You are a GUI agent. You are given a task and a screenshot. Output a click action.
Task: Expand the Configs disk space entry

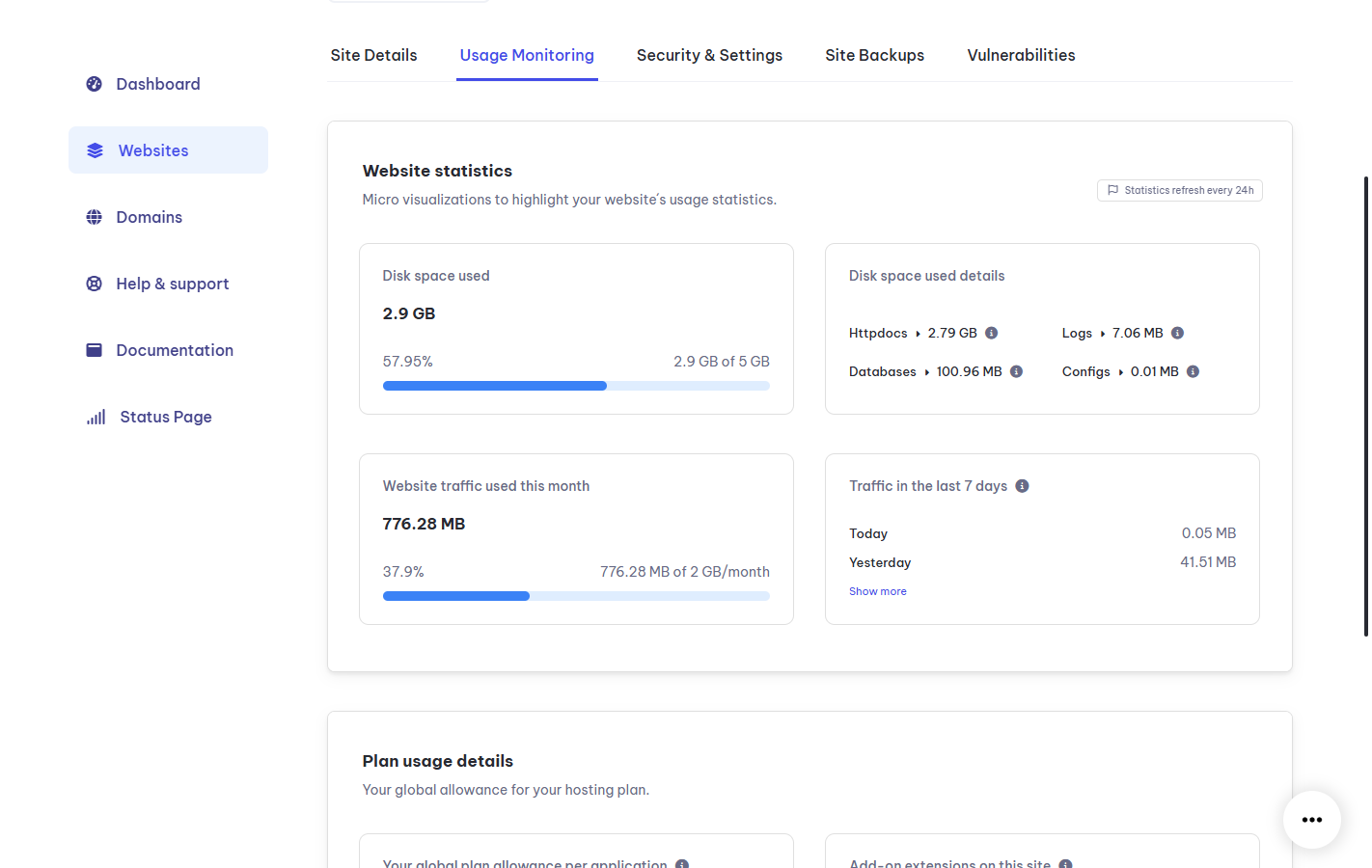1122,371
